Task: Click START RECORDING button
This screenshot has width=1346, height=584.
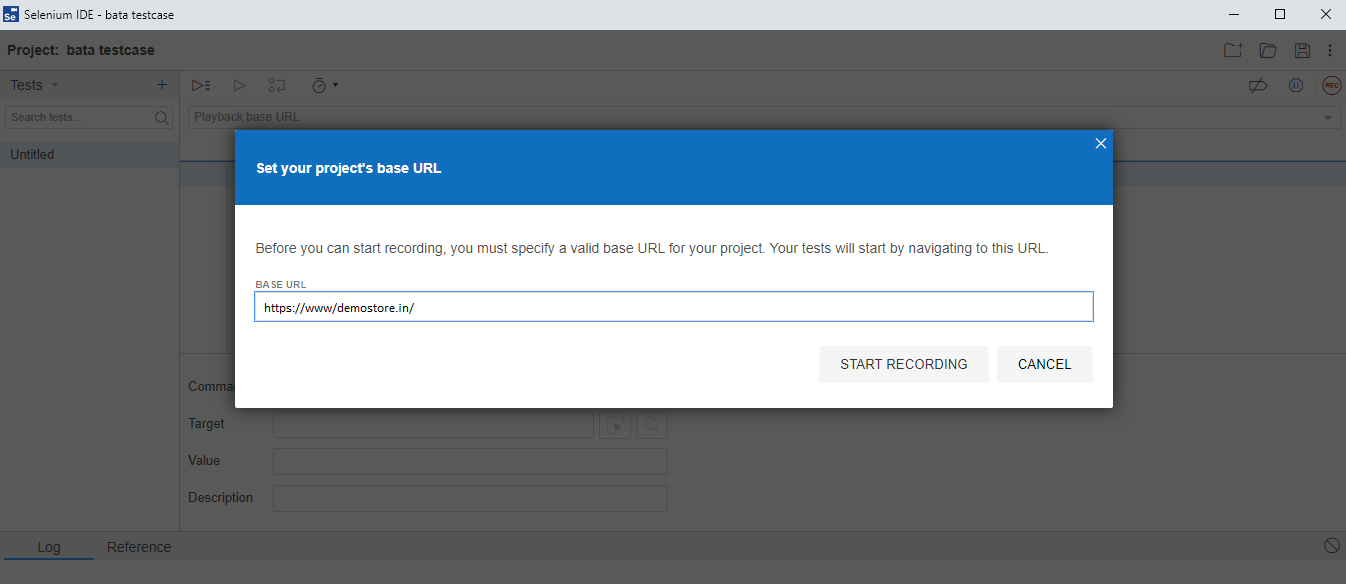Action: click(x=904, y=364)
